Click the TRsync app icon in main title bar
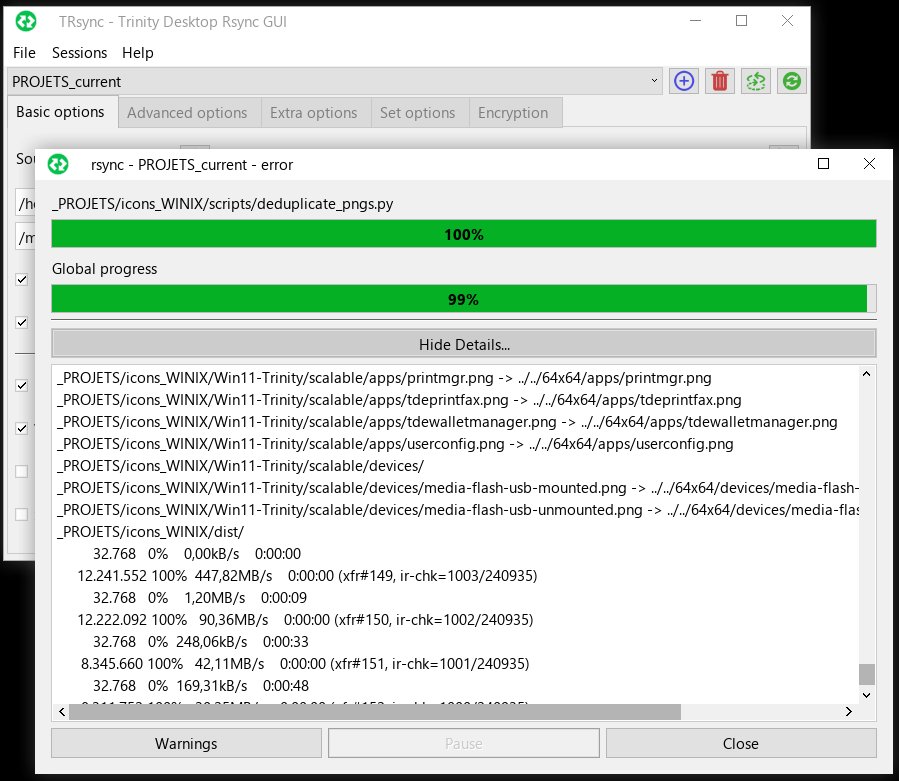This screenshot has height=781, width=899. (x=26, y=22)
